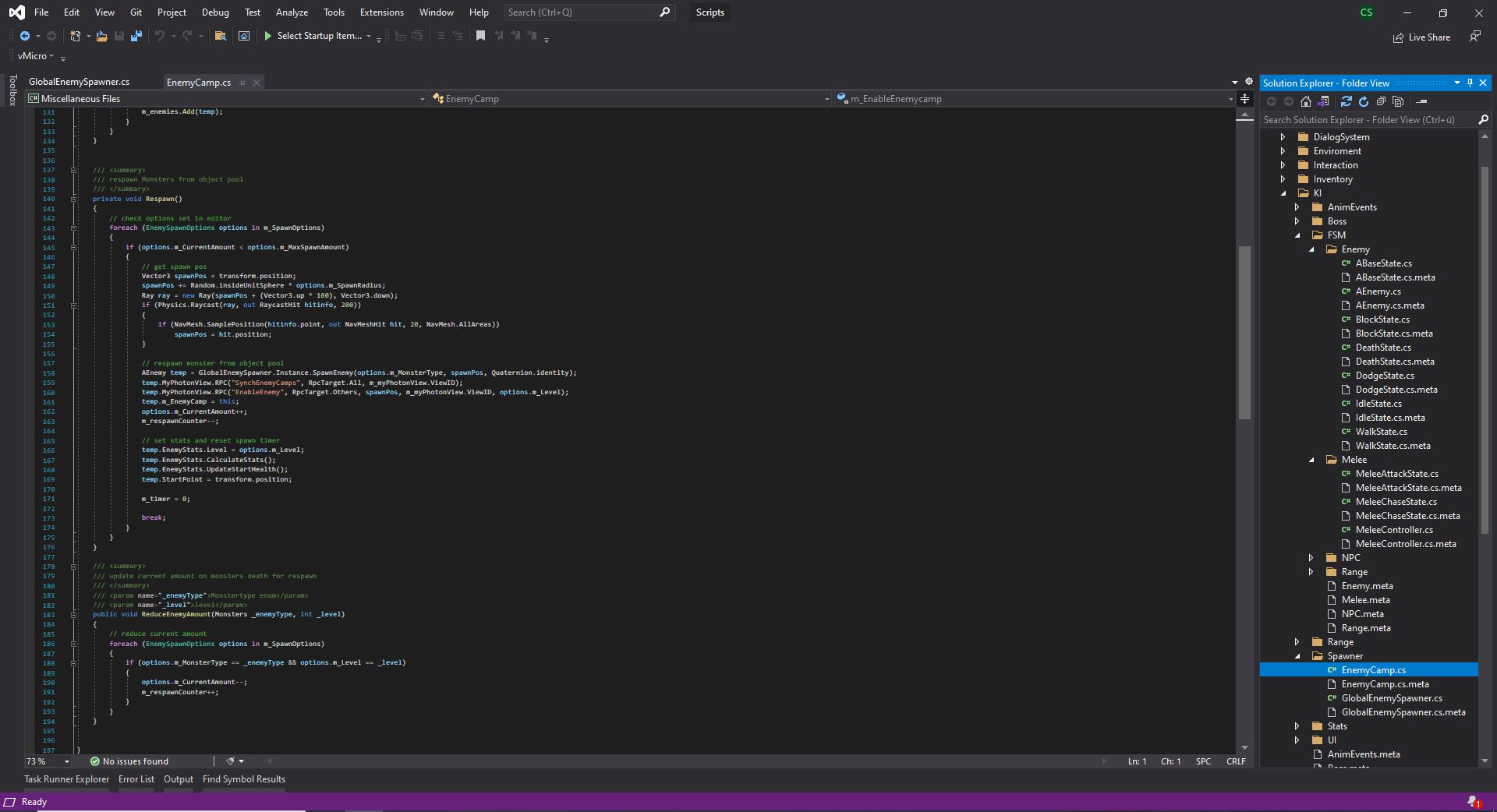Image resolution: width=1497 pixels, height=812 pixels.
Task: Close the Solution Explorer panel
Action: pos(1483,83)
